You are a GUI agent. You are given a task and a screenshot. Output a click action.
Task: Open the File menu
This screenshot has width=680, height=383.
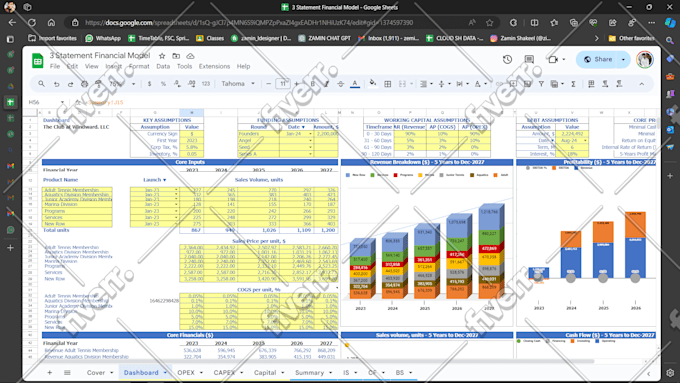[55, 66]
